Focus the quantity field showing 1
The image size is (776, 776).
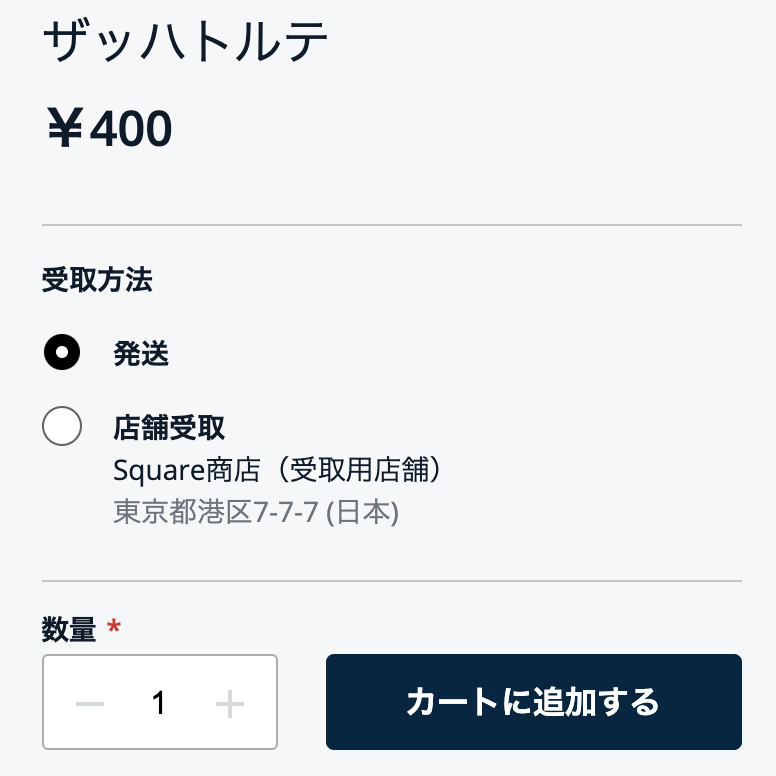[x=159, y=704]
